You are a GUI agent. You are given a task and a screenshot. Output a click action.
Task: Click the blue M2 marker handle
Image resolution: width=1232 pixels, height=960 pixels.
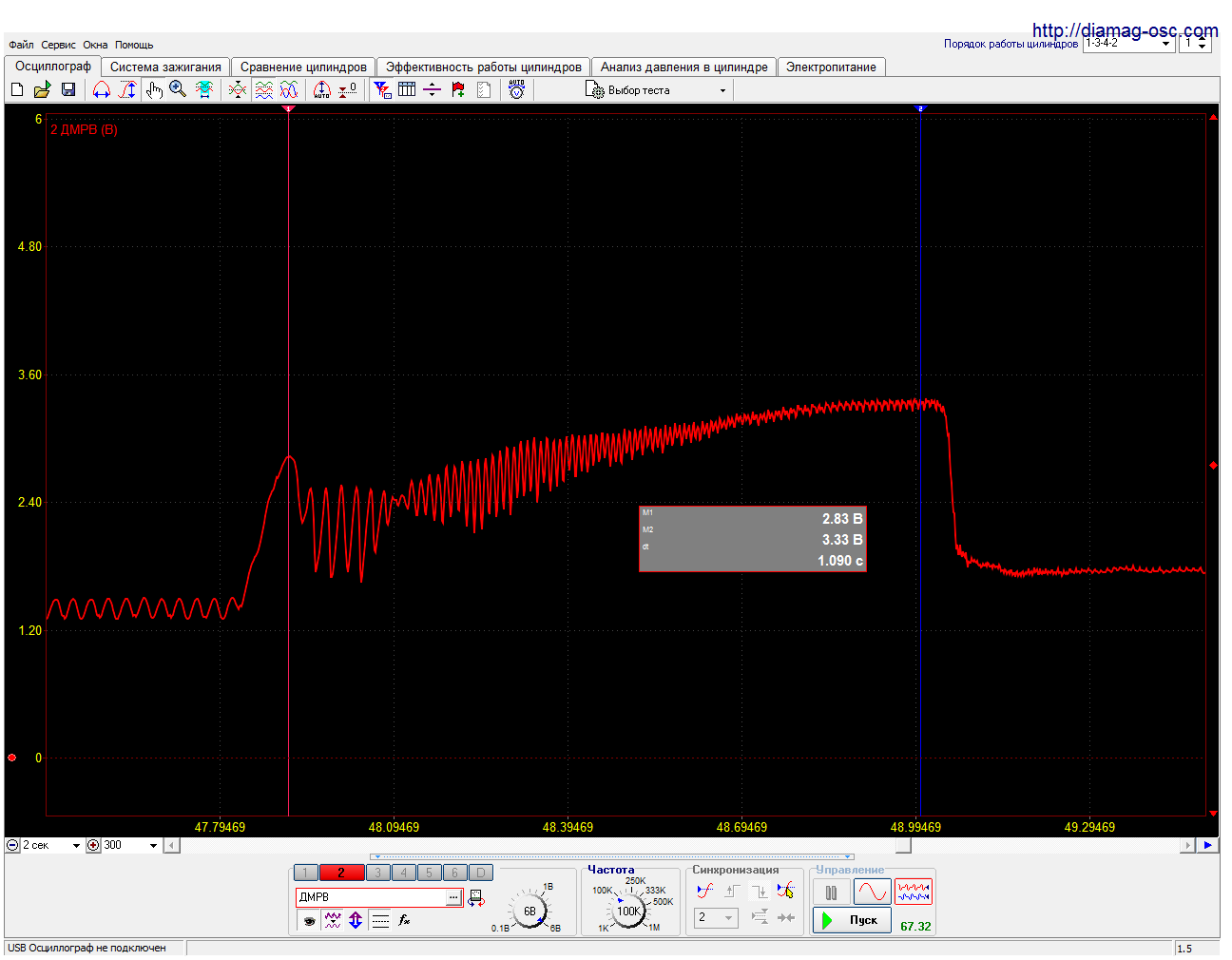click(919, 109)
